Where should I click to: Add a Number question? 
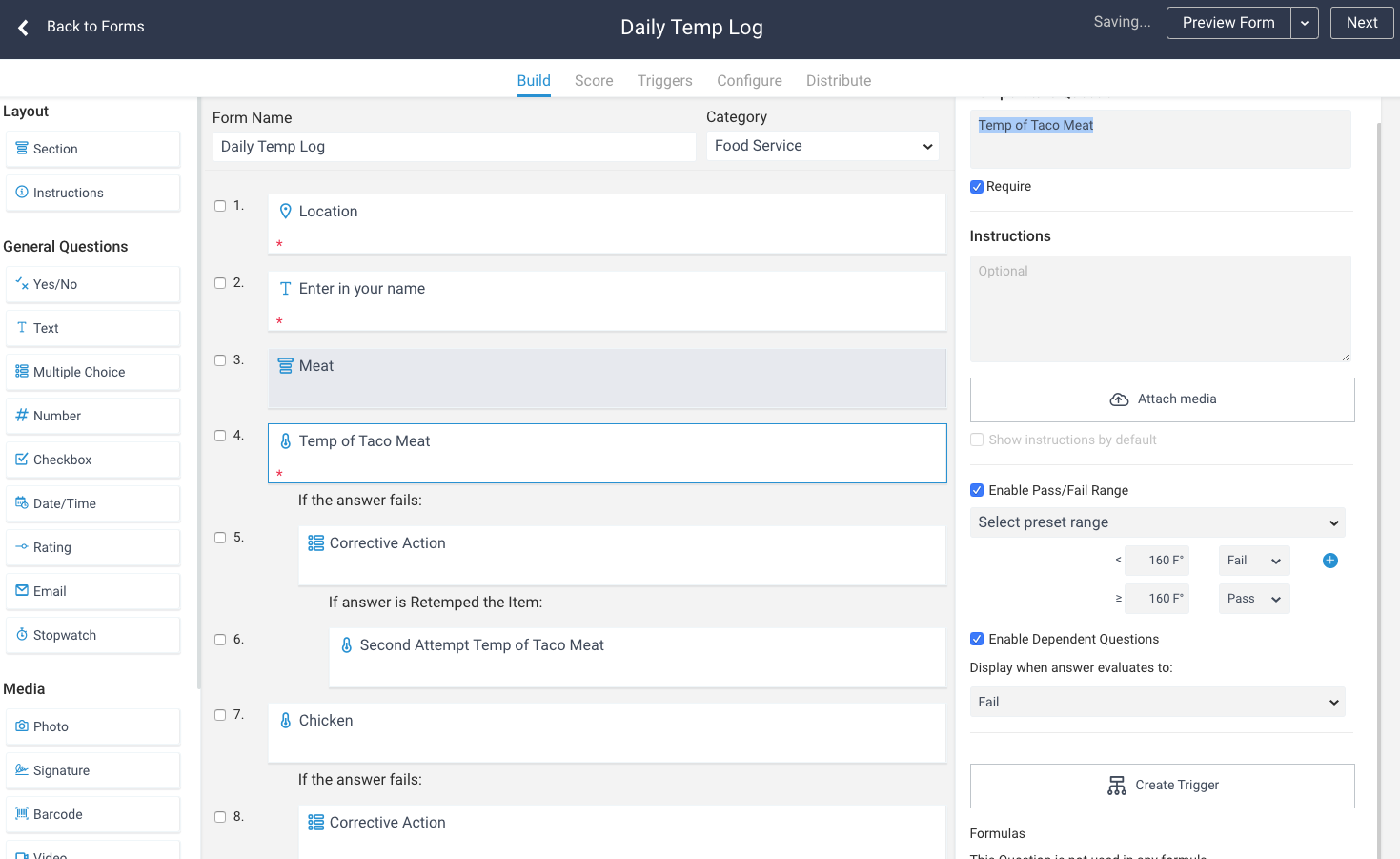pos(92,416)
